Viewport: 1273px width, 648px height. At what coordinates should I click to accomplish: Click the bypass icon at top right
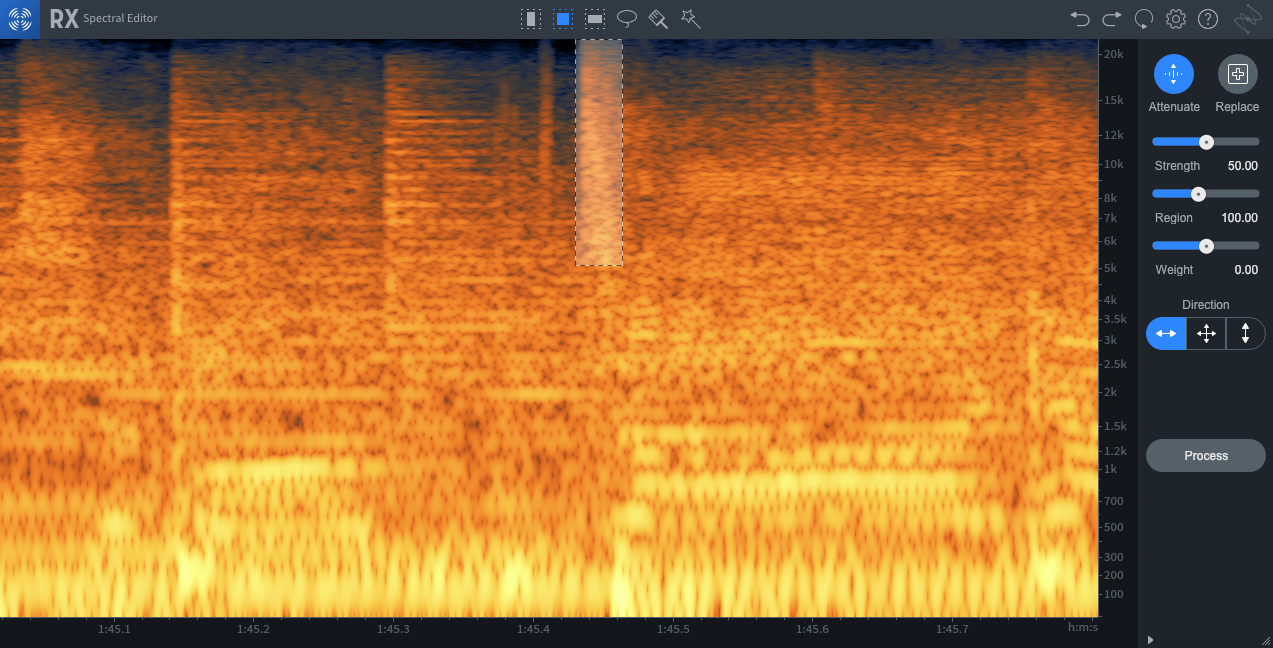[x=1247, y=19]
